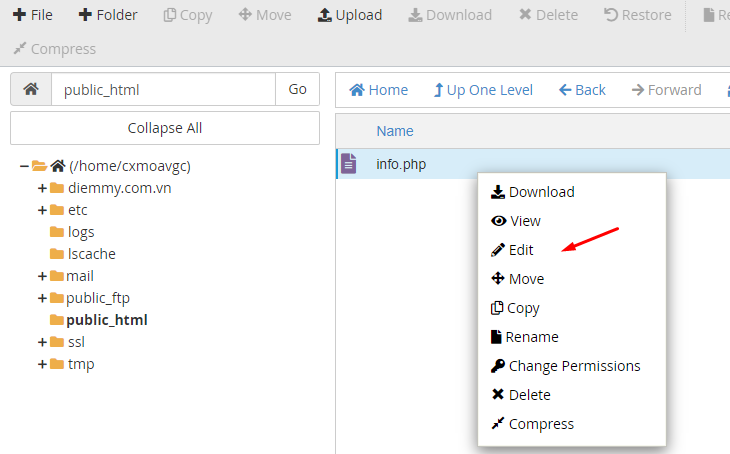
Task: Select View in the context menu
Action: pos(524,221)
